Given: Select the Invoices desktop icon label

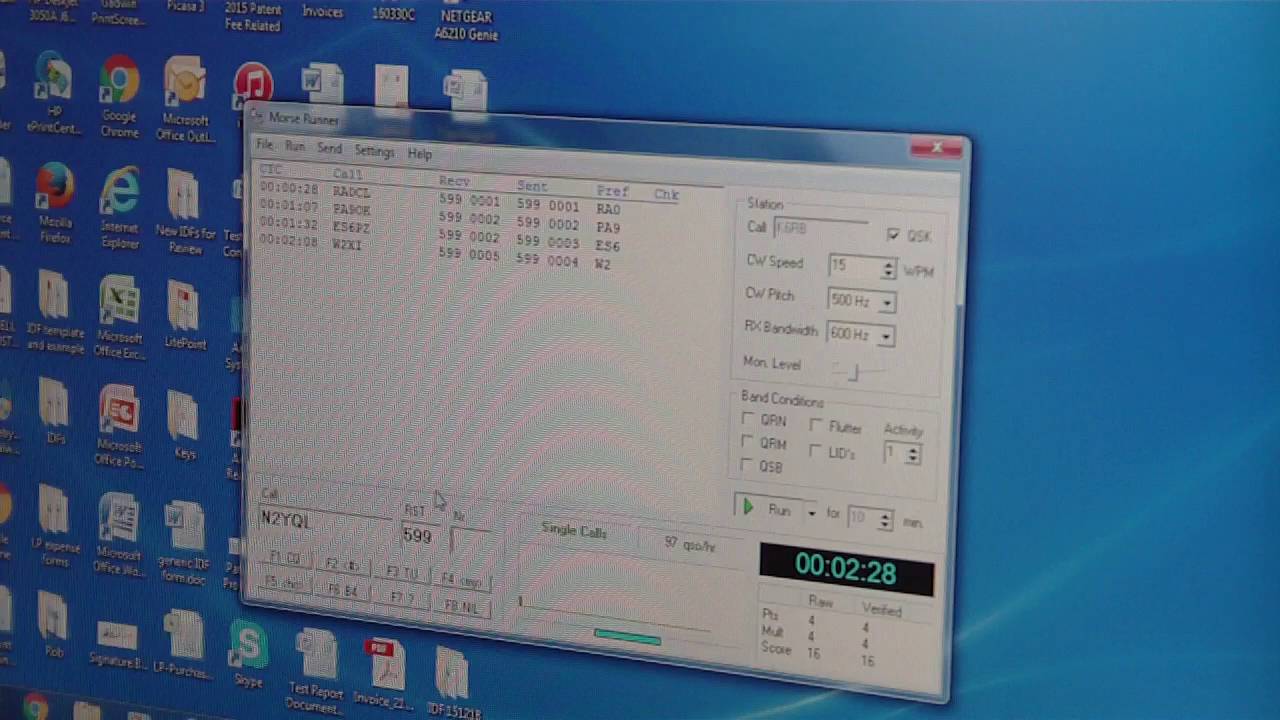Looking at the screenshot, I should coord(322,12).
